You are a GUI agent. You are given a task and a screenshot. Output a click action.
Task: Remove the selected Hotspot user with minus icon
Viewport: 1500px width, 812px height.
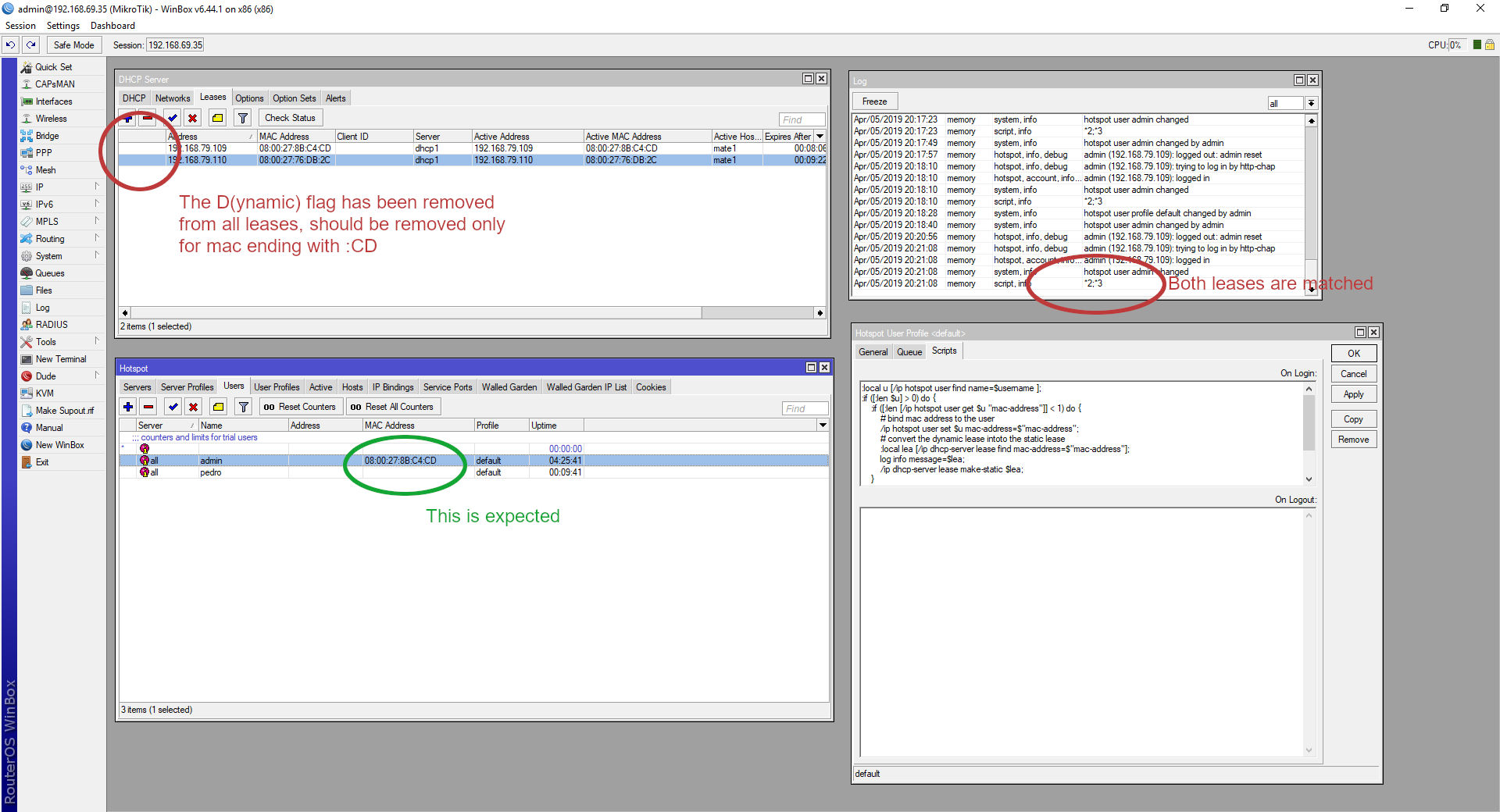[148, 407]
